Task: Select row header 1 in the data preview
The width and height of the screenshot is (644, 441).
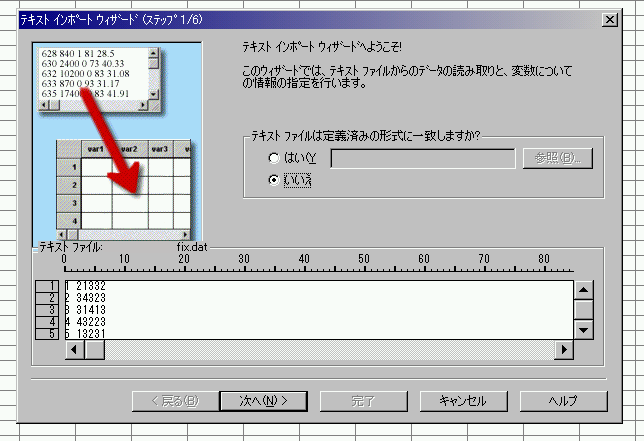Action: tap(47, 287)
